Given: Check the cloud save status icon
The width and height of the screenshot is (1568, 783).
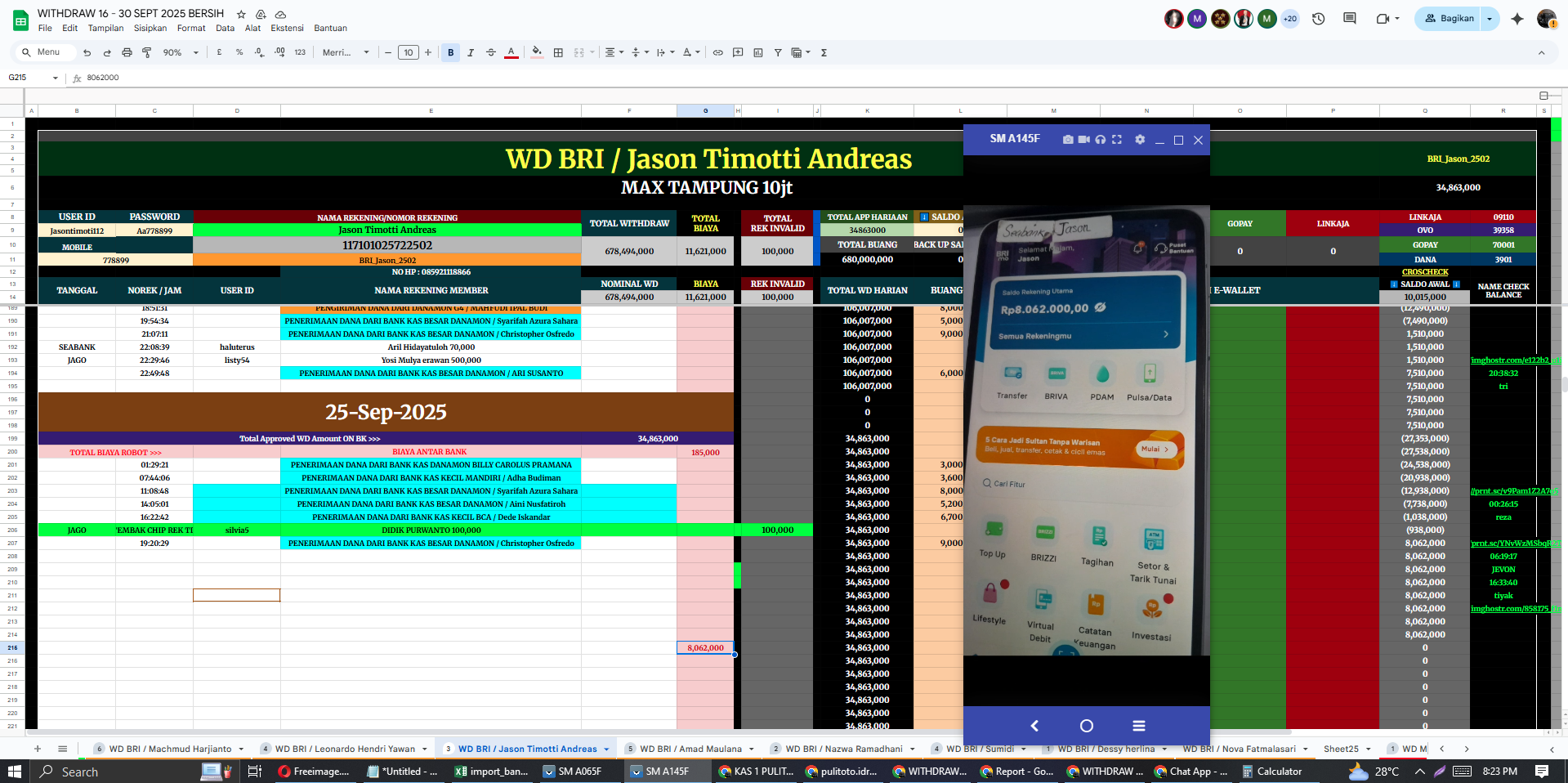Looking at the screenshot, I should coord(280,15).
